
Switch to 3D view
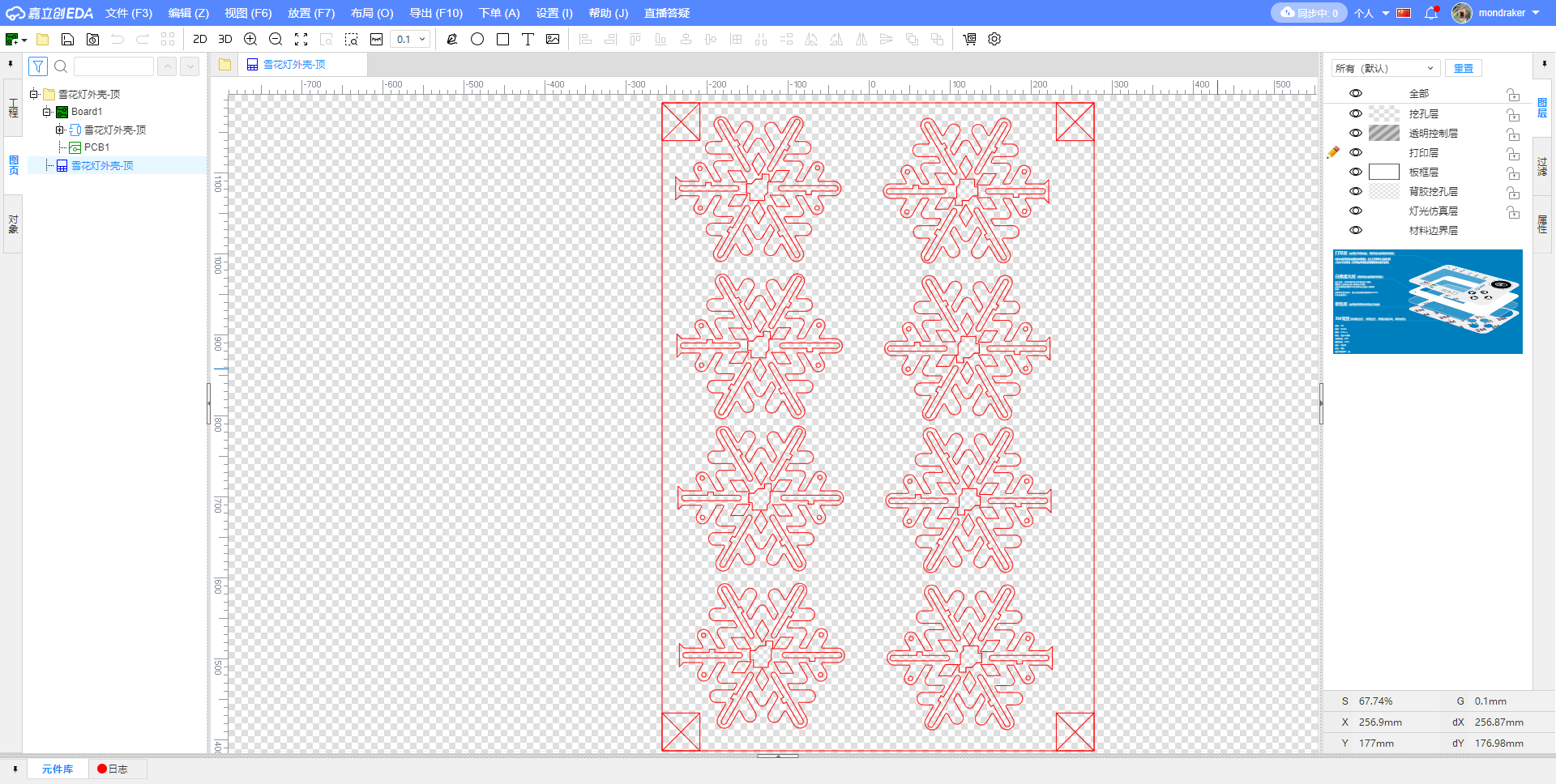pyautogui.click(x=225, y=39)
